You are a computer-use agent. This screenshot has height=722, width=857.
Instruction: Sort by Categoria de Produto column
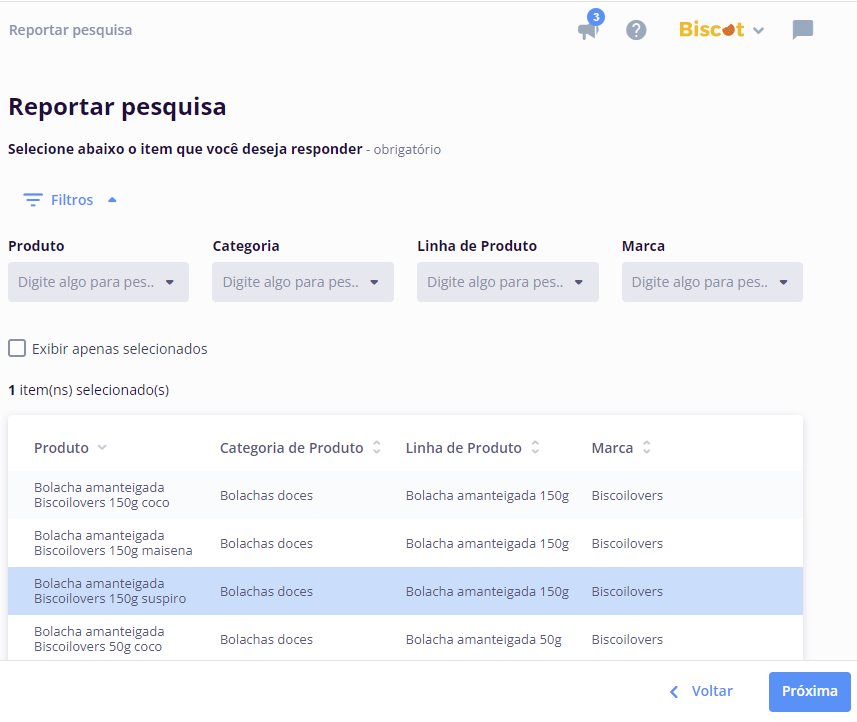coord(300,448)
